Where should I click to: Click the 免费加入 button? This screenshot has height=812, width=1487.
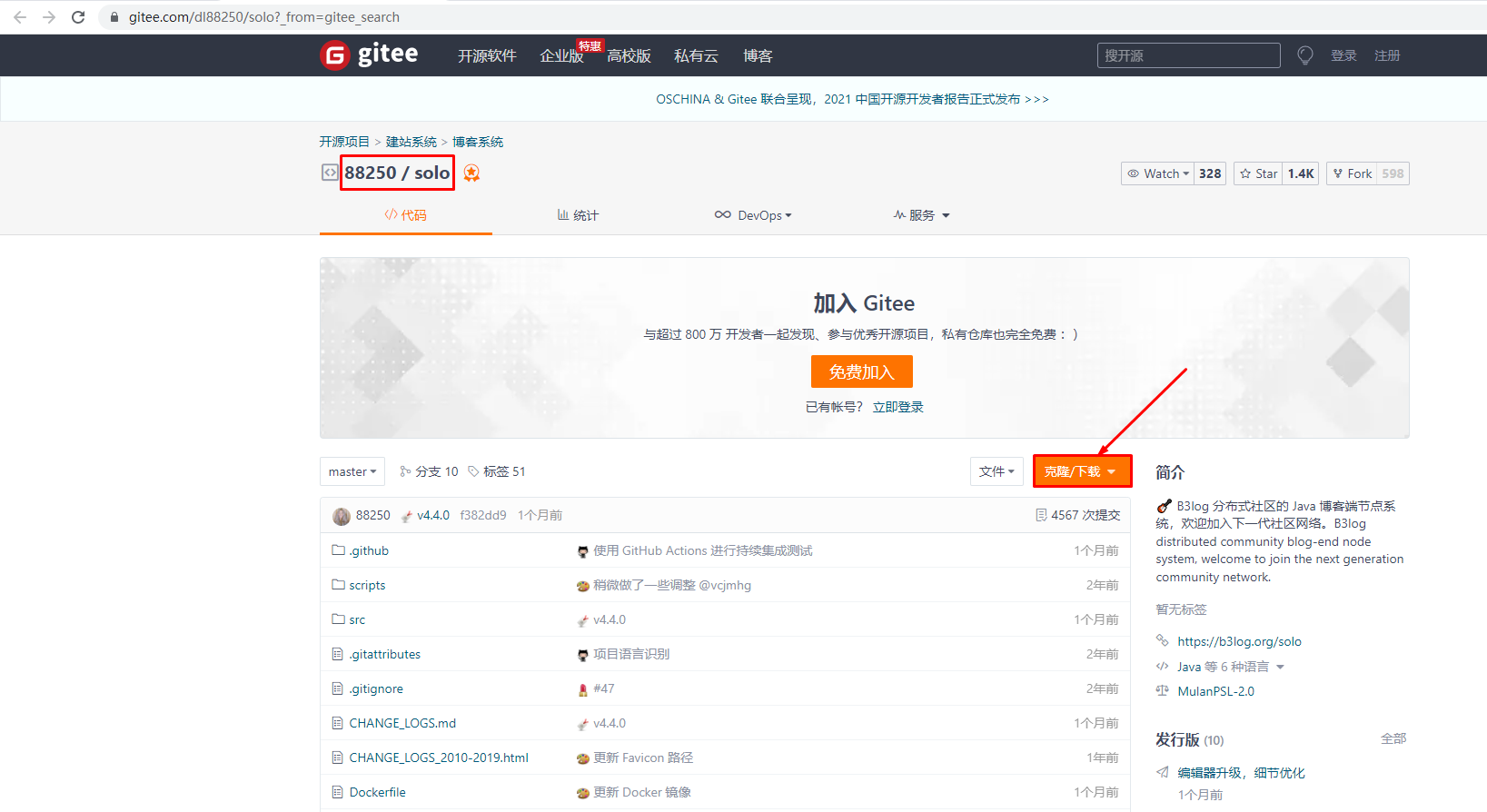(x=861, y=371)
